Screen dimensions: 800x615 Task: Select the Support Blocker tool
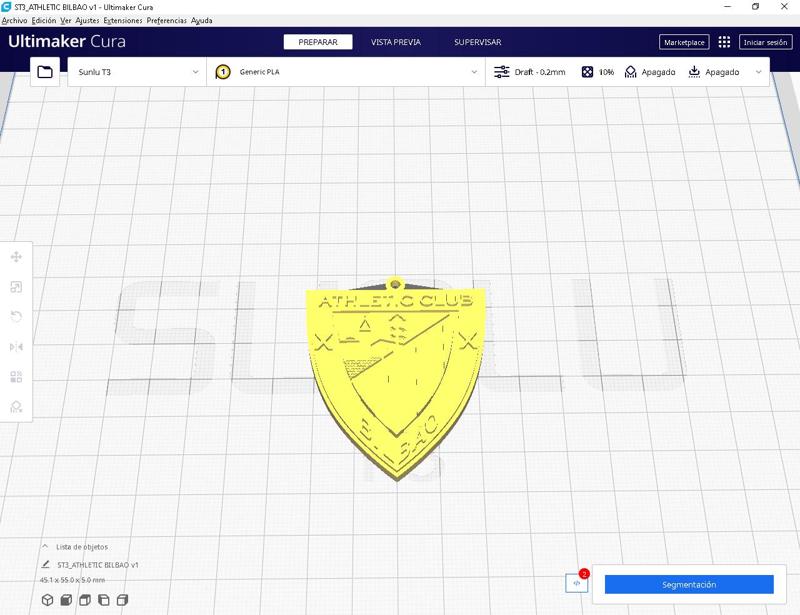16,407
